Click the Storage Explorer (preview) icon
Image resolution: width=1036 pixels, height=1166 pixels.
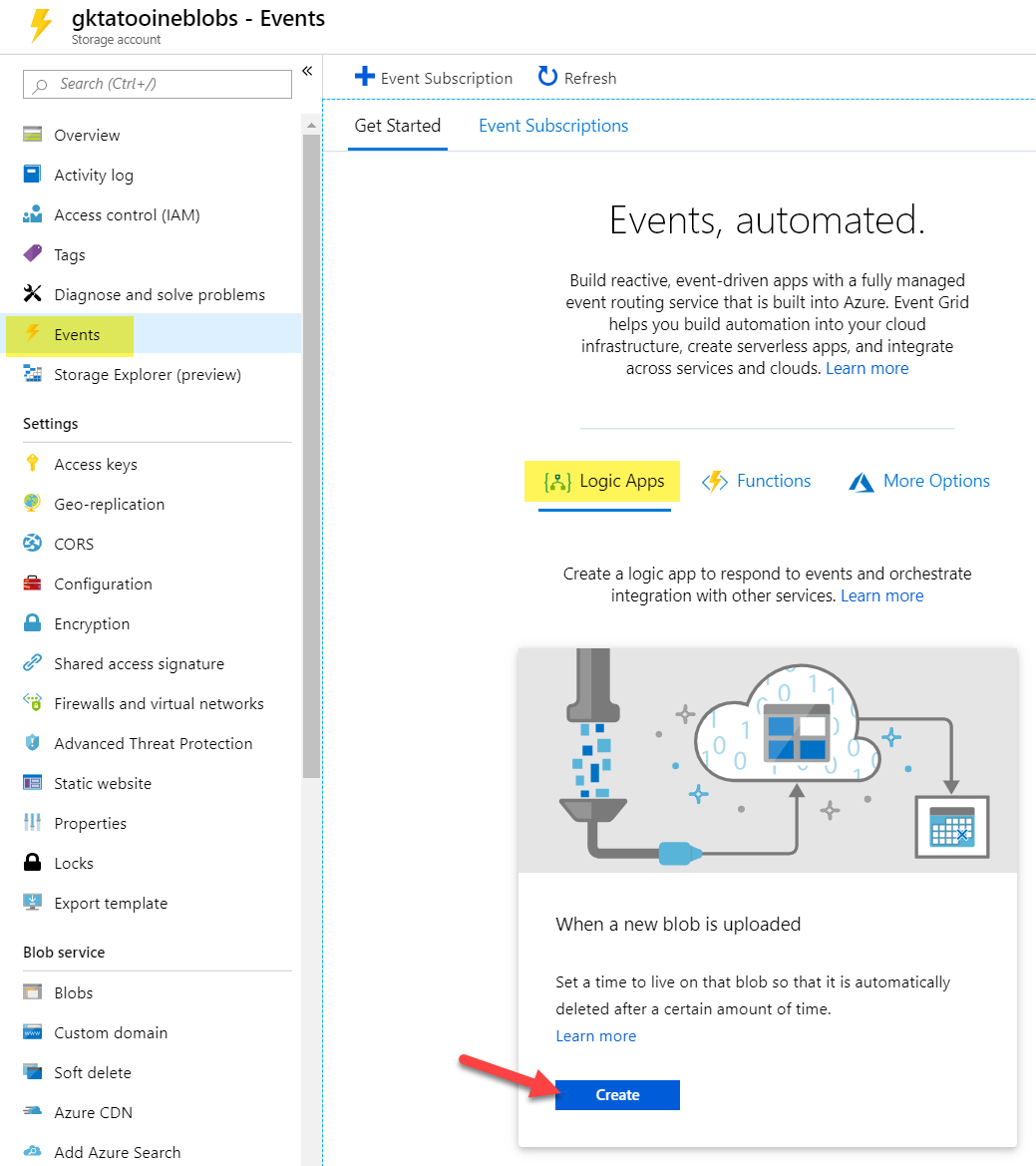click(33, 374)
